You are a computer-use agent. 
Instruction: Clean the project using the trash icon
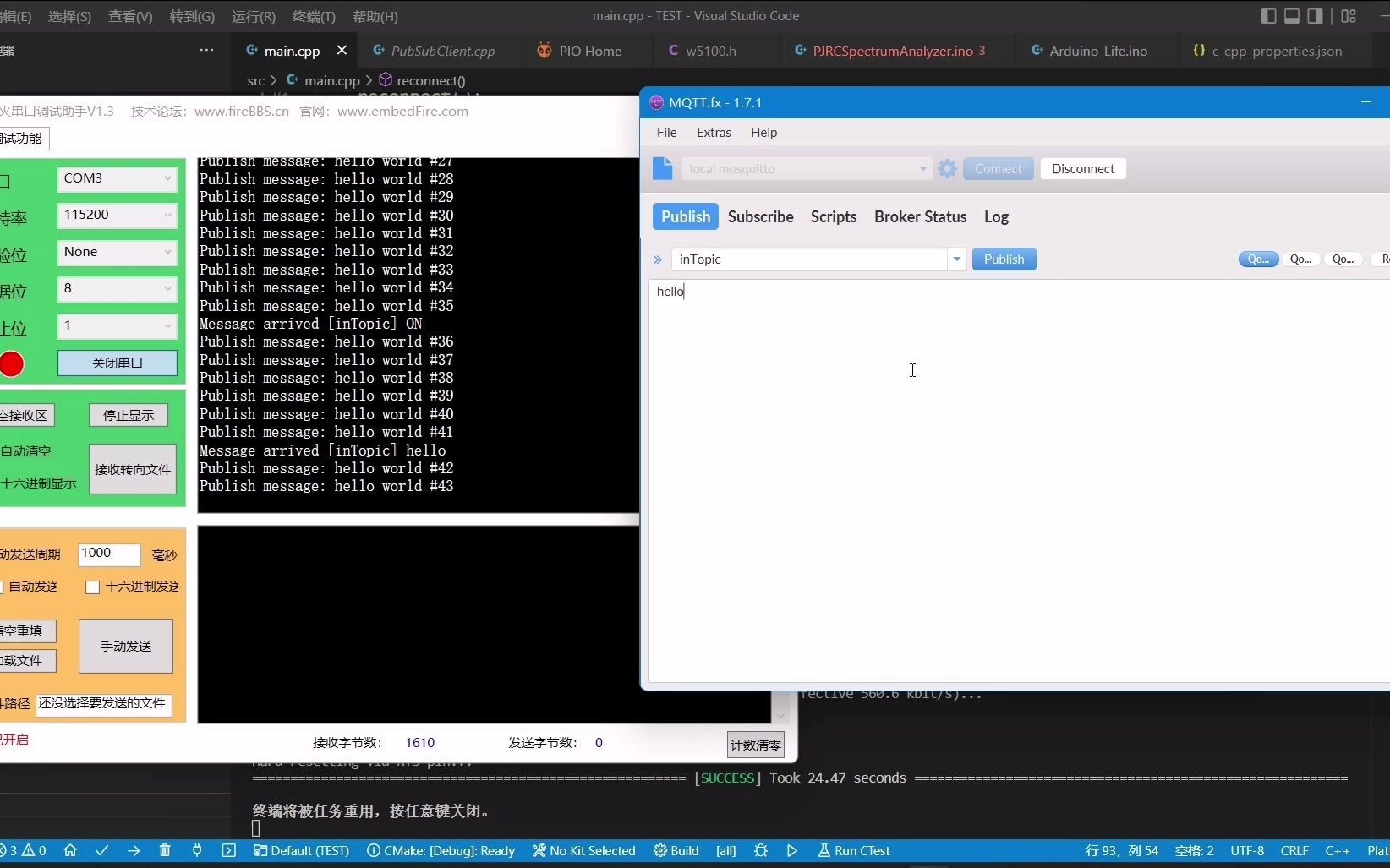(165, 851)
